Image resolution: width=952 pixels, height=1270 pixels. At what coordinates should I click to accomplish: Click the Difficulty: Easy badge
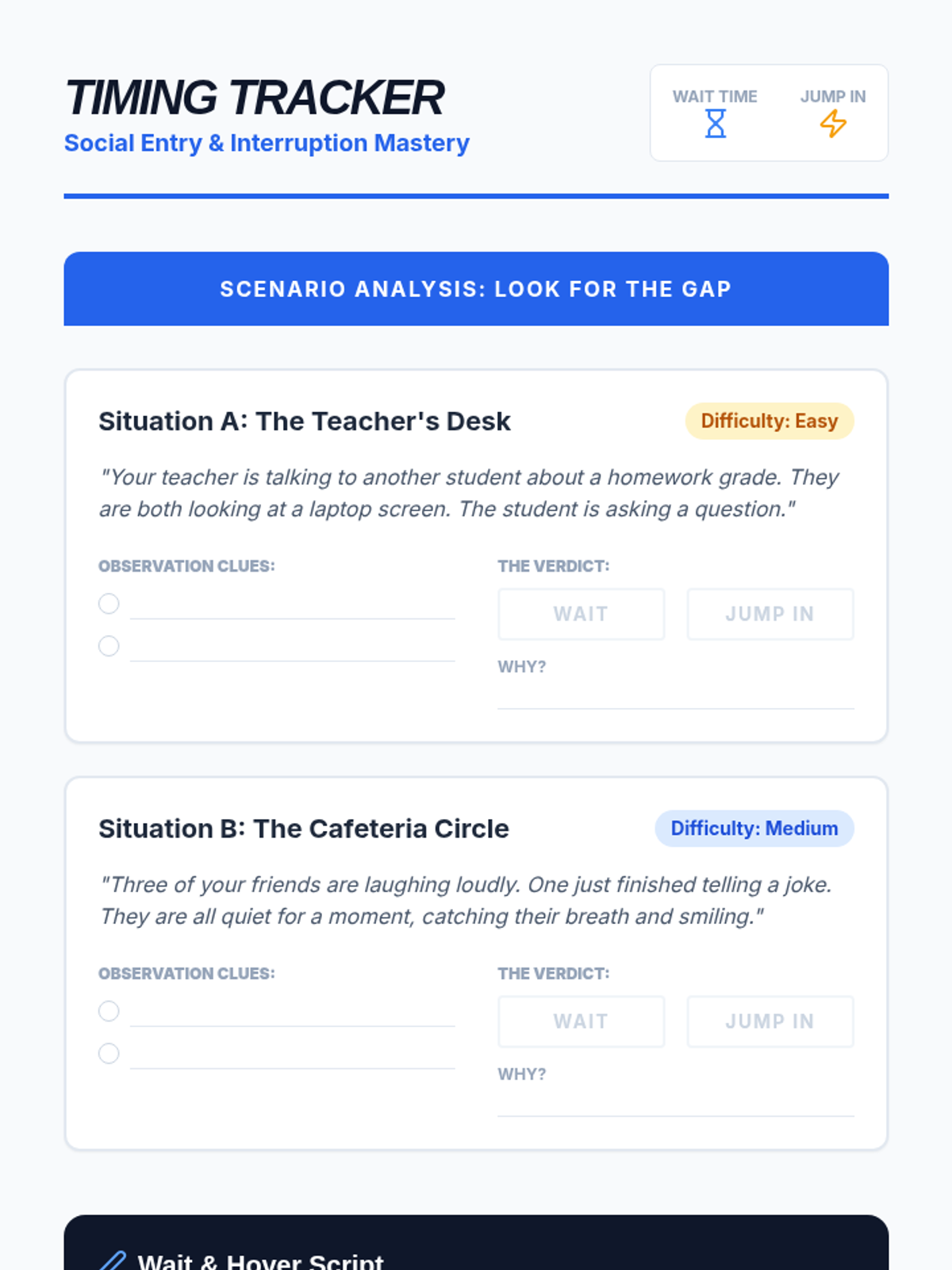(x=770, y=421)
